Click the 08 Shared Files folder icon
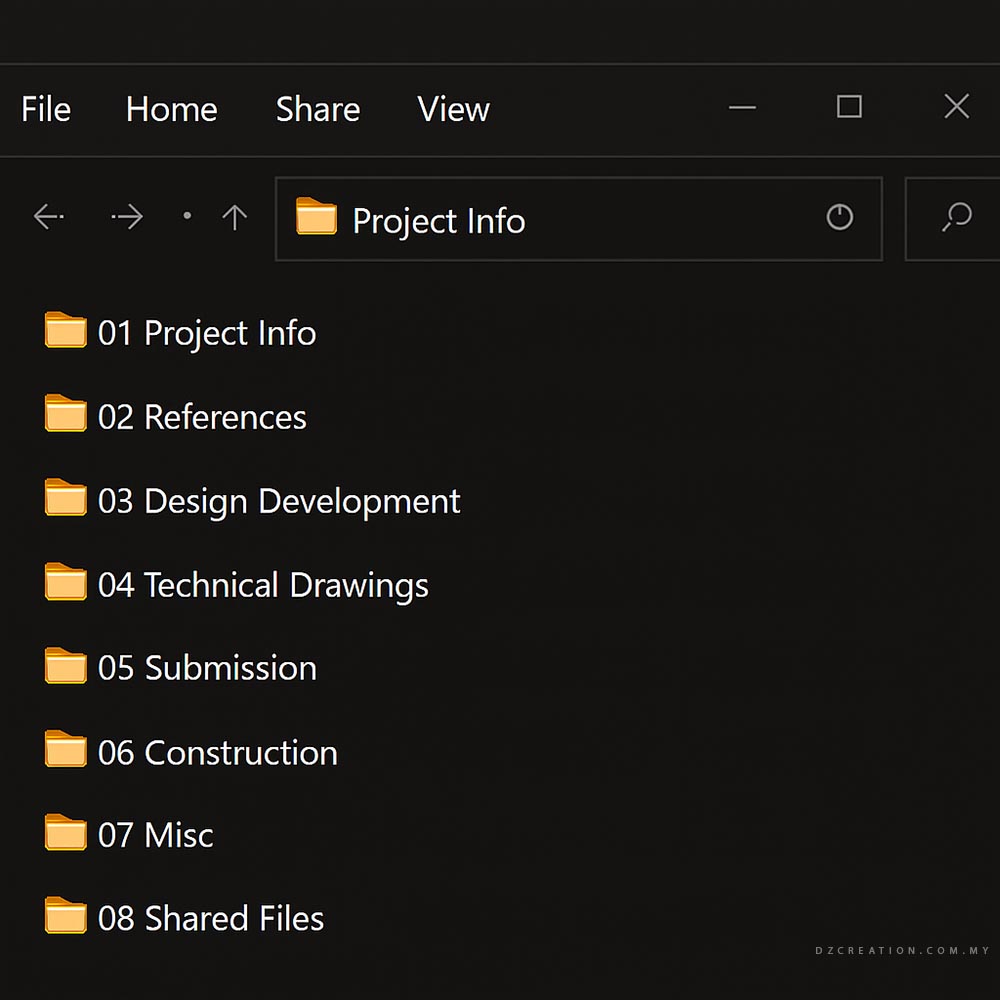Image resolution: width=1000 pixels, height=1000 pixels. point(66,916)
